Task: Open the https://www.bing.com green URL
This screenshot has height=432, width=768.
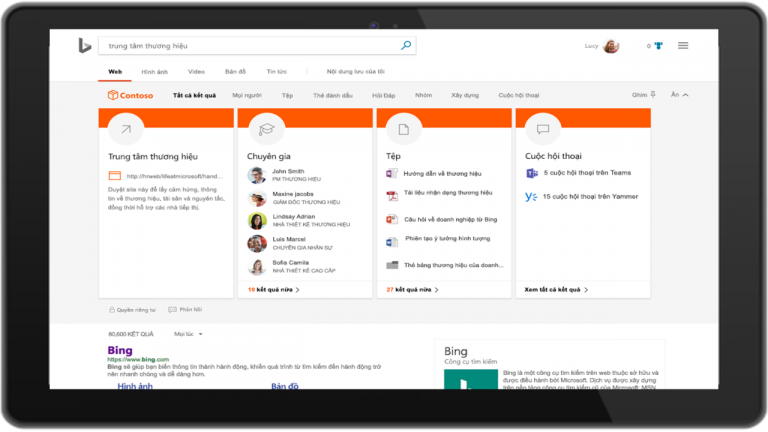Action: point(138,360)
